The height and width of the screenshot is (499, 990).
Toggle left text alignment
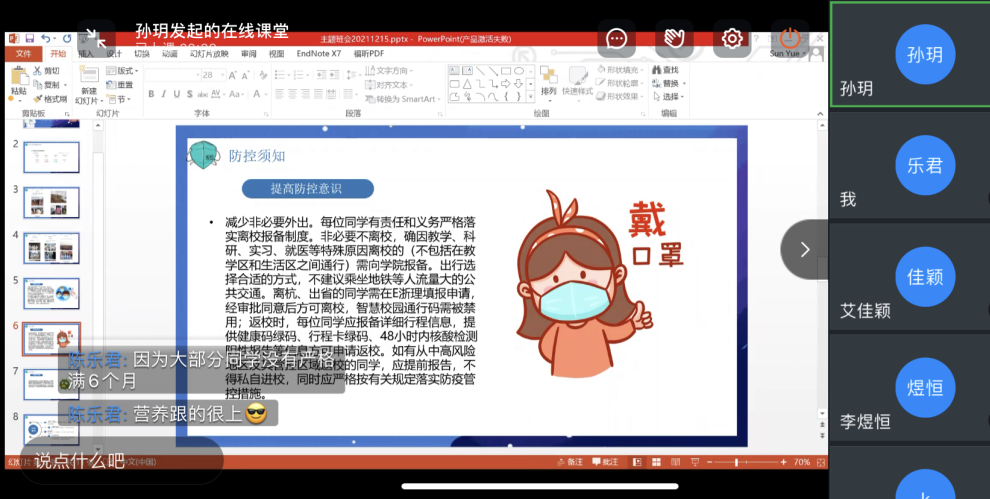pyautogui.click(x=279, y=94)
